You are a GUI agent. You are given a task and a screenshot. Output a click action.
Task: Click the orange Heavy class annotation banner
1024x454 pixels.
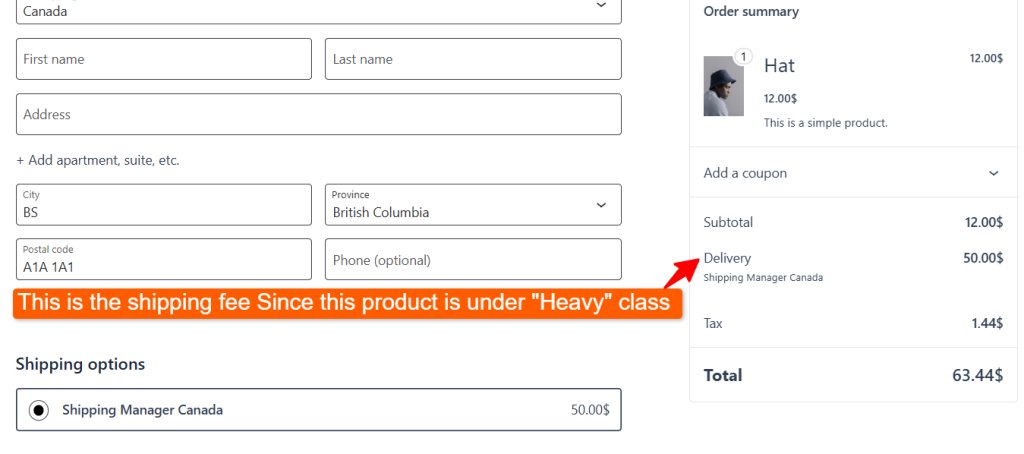point(346,302)
